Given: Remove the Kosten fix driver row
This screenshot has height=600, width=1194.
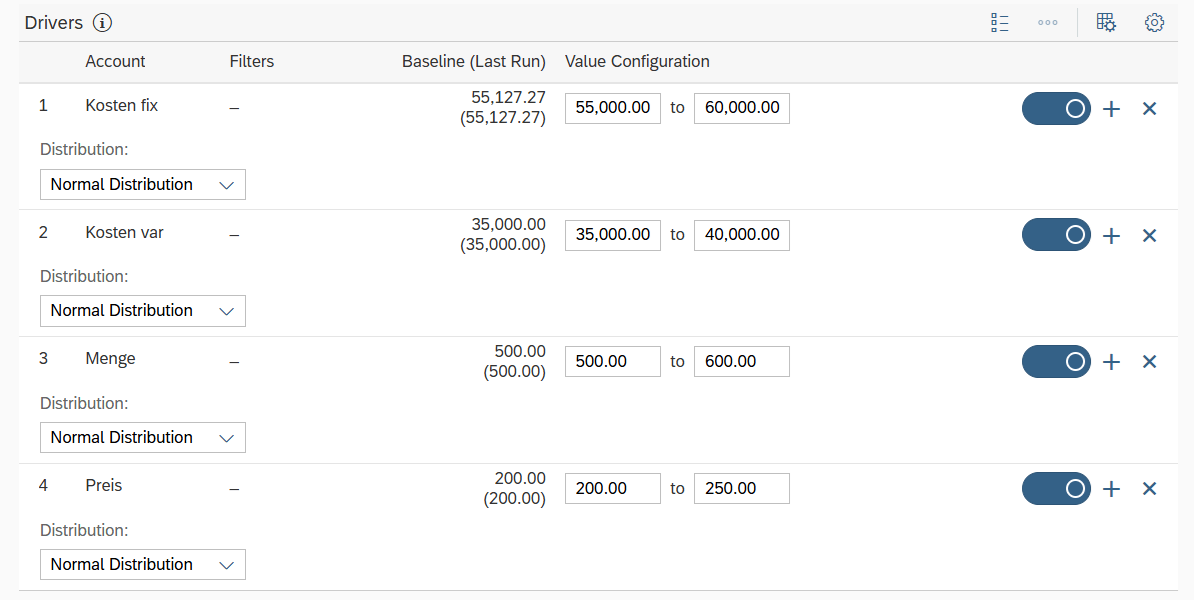Looking at the screenshot, I should 1149,109.
